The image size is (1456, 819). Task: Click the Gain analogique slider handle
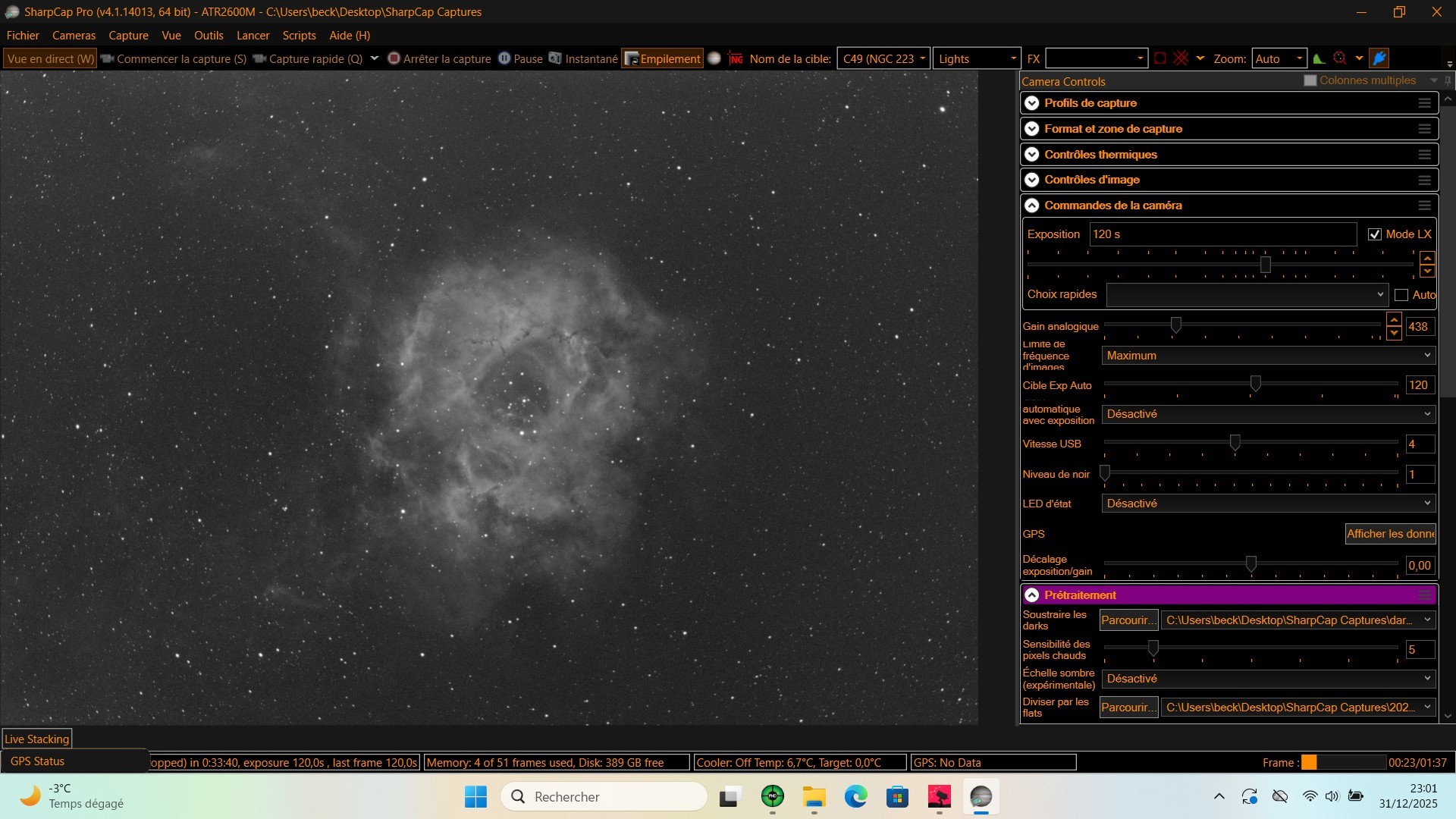click(1175, 325)
